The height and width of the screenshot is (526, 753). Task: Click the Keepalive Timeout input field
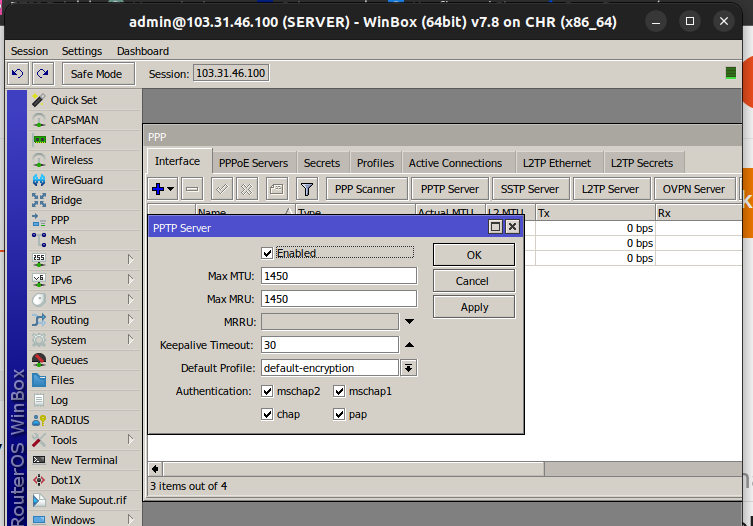(330, 345)
